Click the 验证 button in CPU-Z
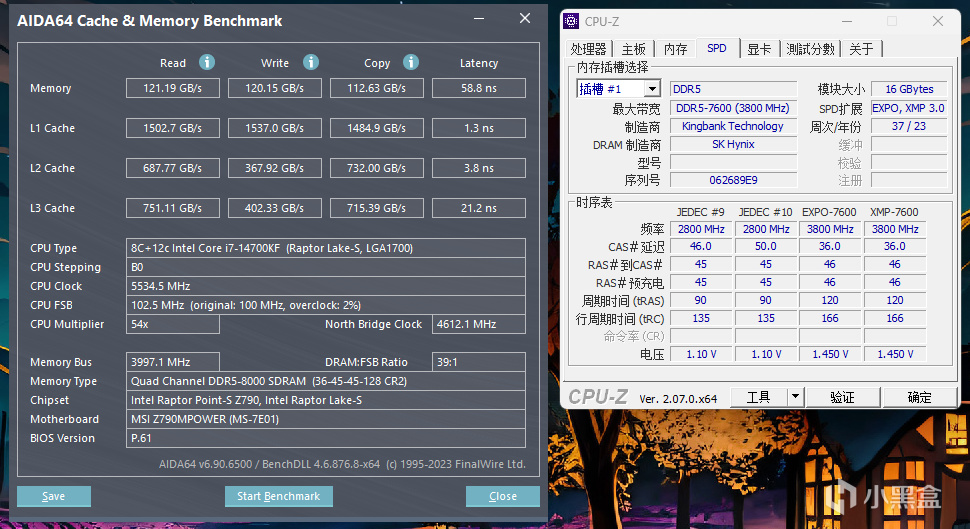 (843, 397)
